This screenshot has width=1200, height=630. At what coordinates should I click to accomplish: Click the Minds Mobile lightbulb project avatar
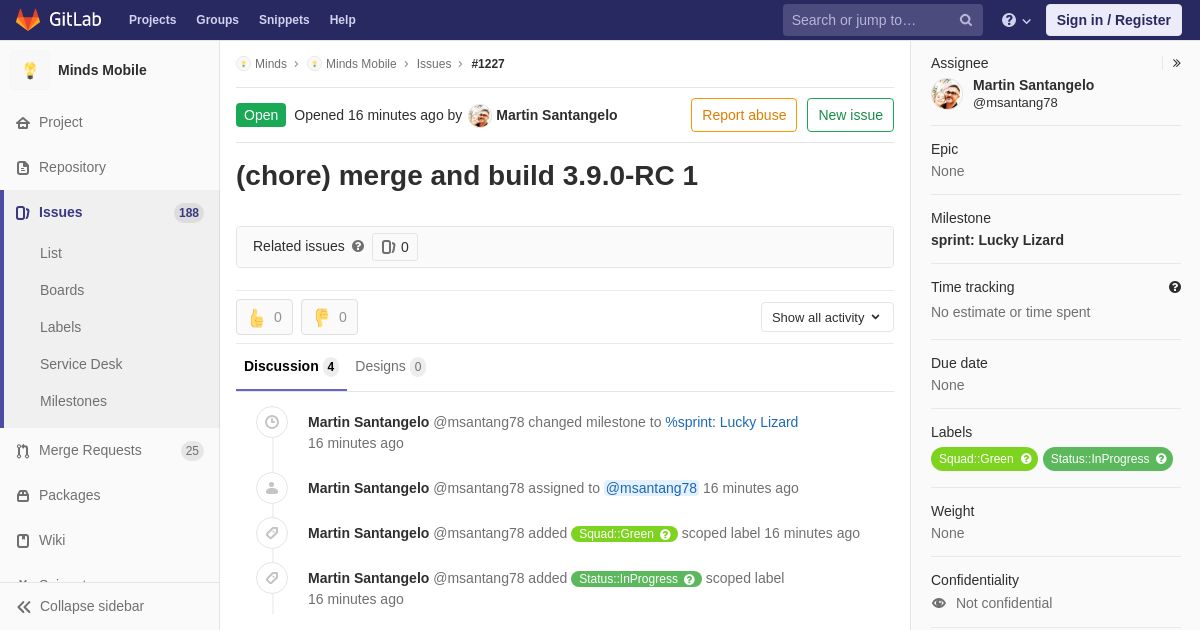pos(30,70)
